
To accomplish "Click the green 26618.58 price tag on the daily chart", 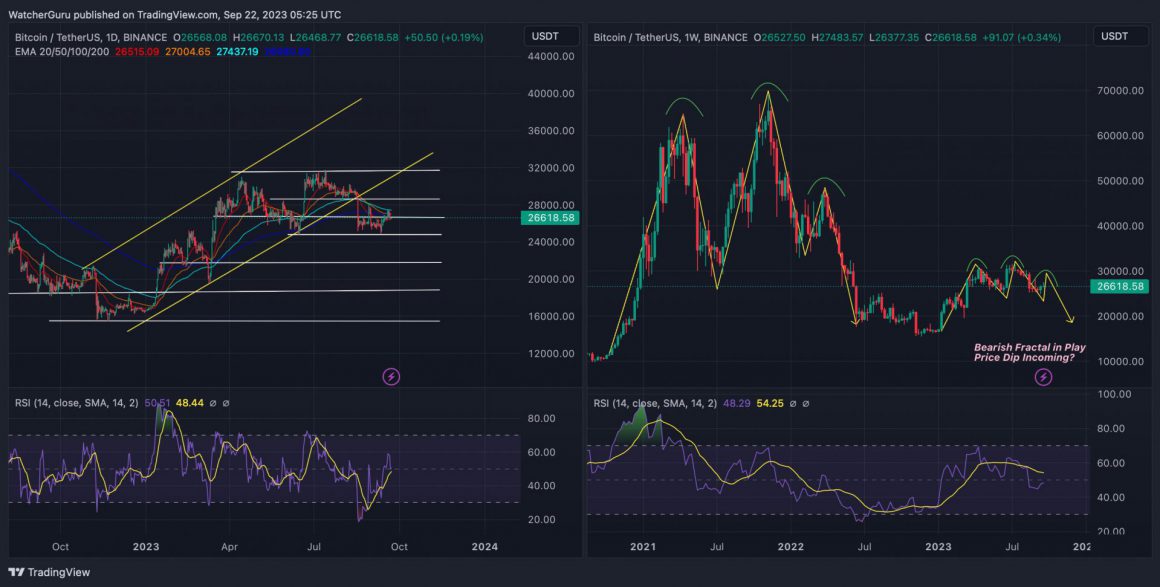I will point(549,217).
